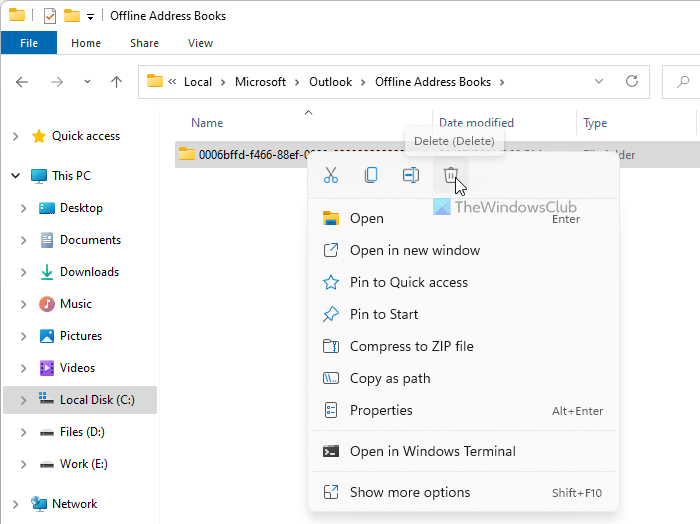Refresh the current folder view

(632, 82)
